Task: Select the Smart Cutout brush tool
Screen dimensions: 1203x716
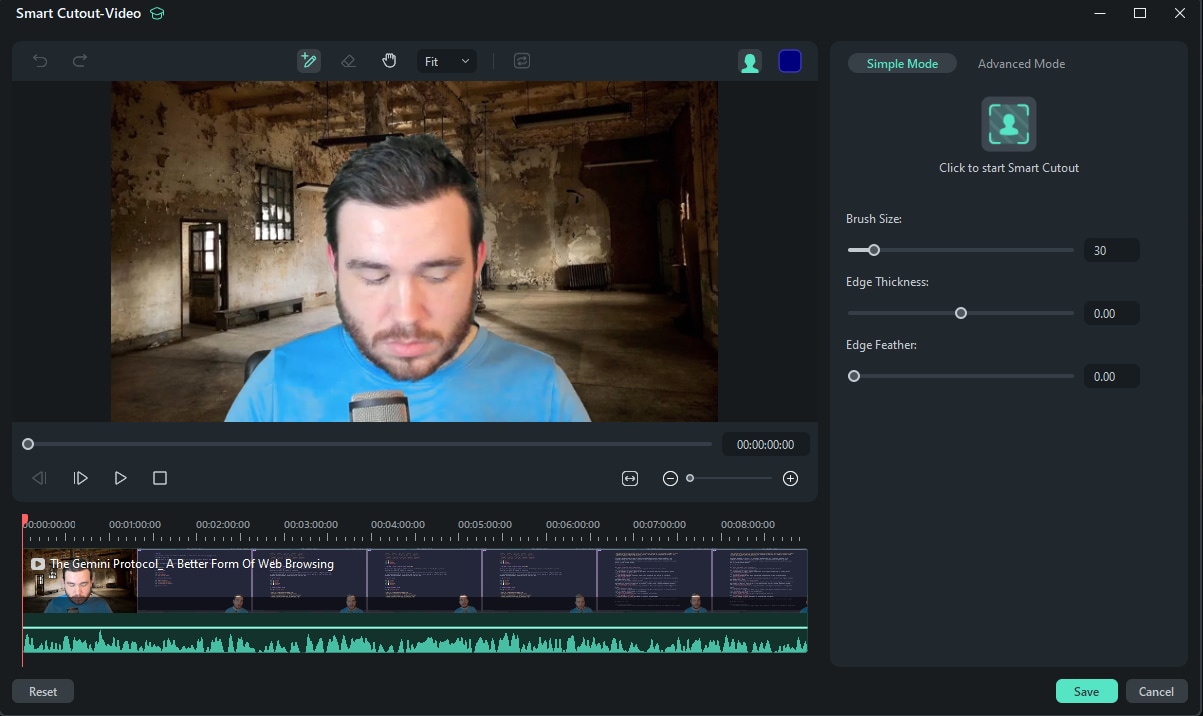Action: [x=308, y=61]
